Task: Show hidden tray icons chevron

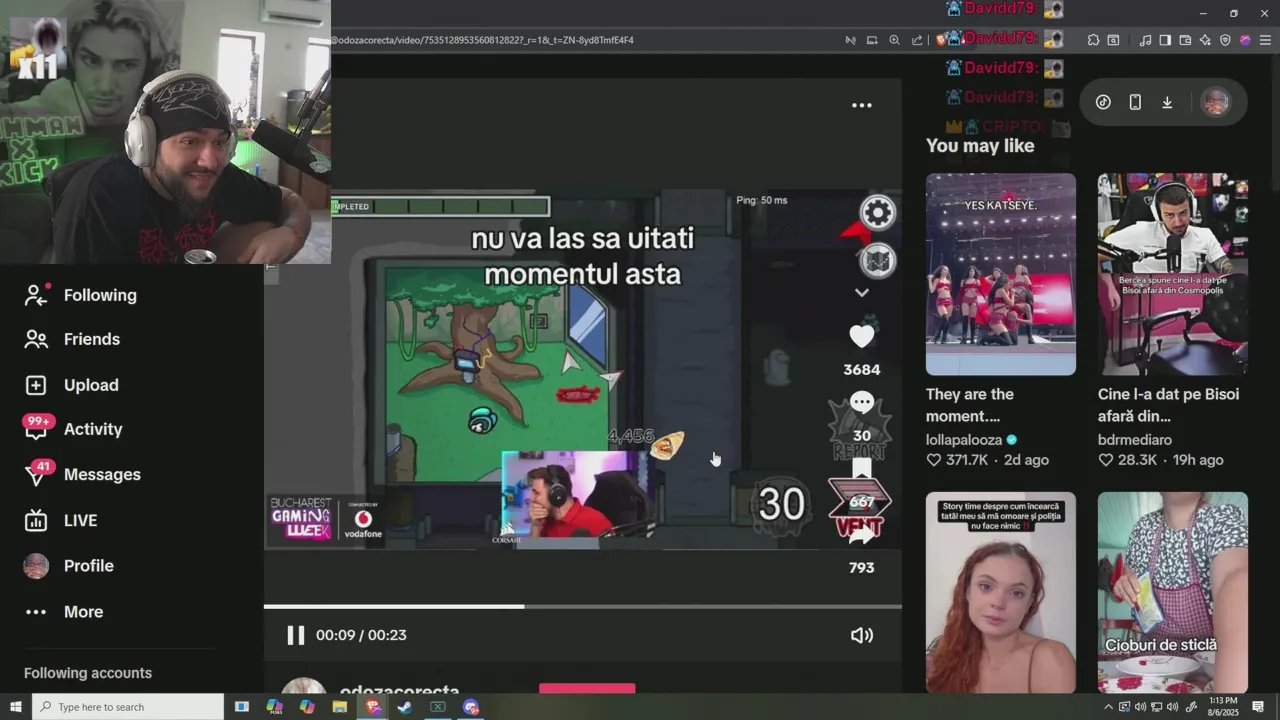Action: coord(1108,707)
